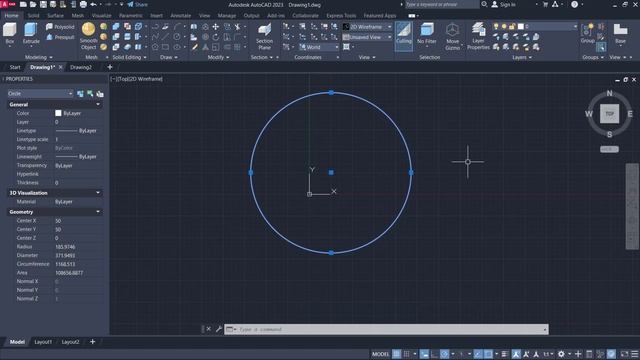Screen dimensions: 640x360
Task: Collapse the Geometry properties section
Action: coord(98,212)
